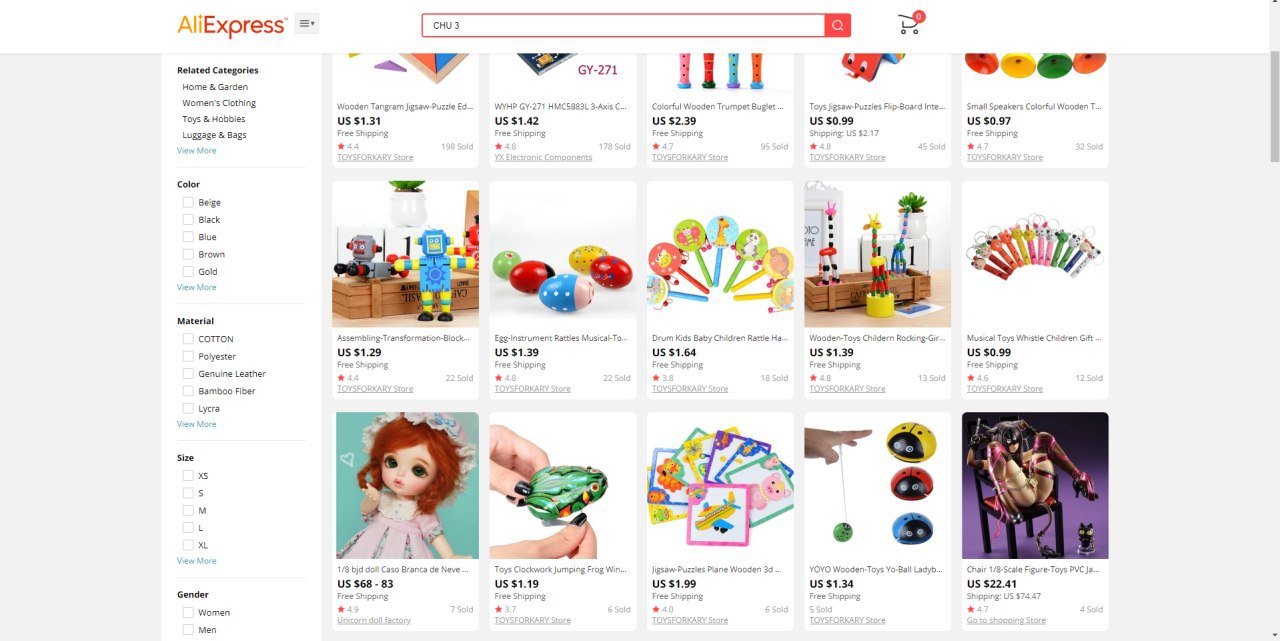Expand View More under Related Categories
This screenshot has width=1280, height=641.
click(x=197, y=150)
